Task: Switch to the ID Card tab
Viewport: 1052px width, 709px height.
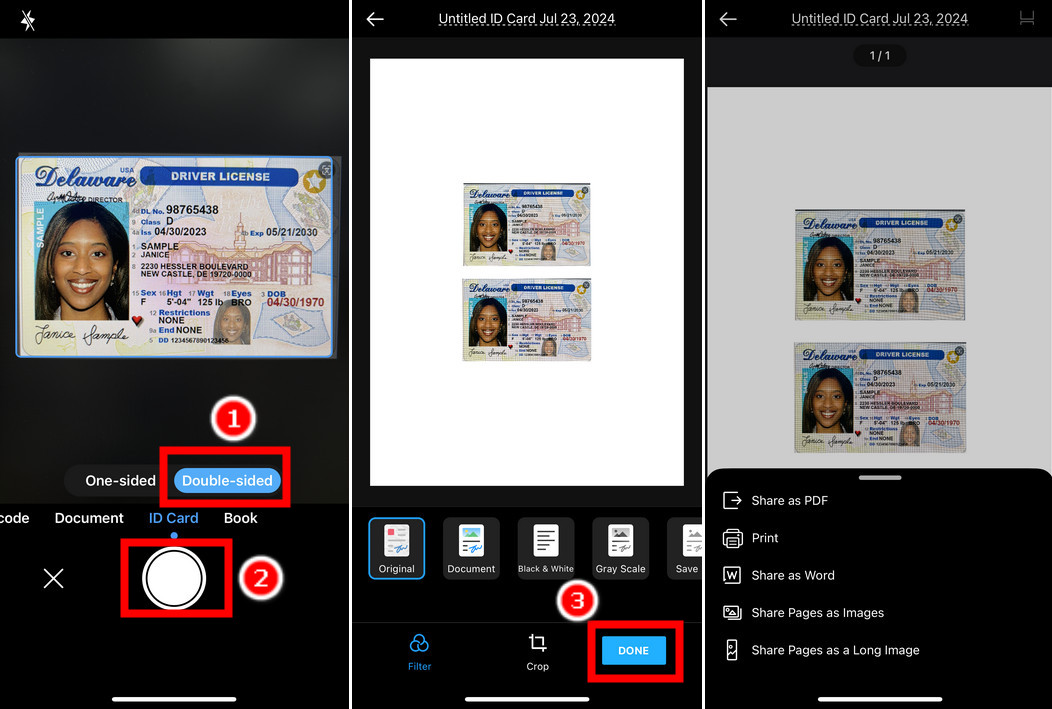Action: point(173,518)
